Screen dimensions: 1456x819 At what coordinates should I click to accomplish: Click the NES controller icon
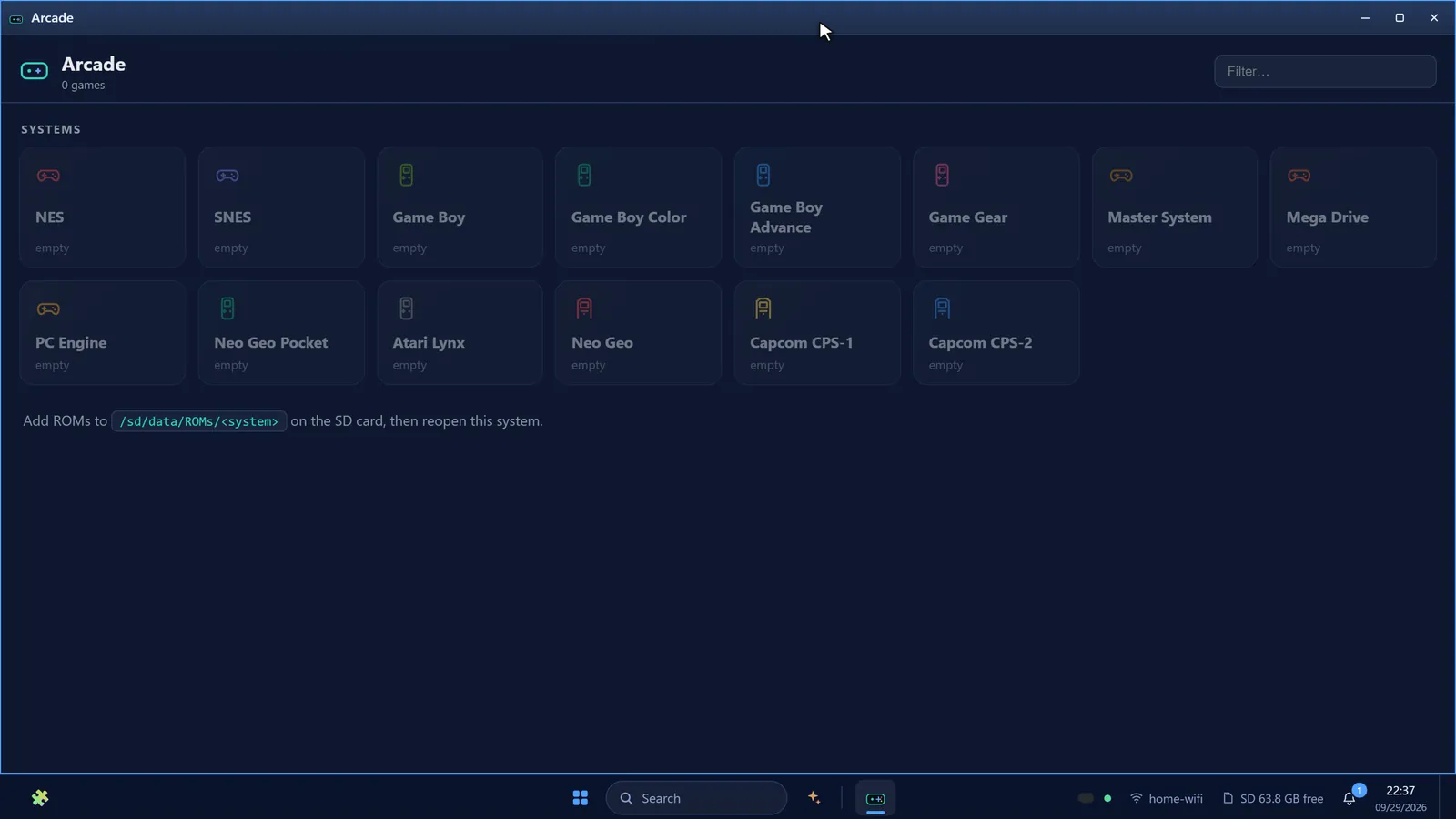[48, 176]
